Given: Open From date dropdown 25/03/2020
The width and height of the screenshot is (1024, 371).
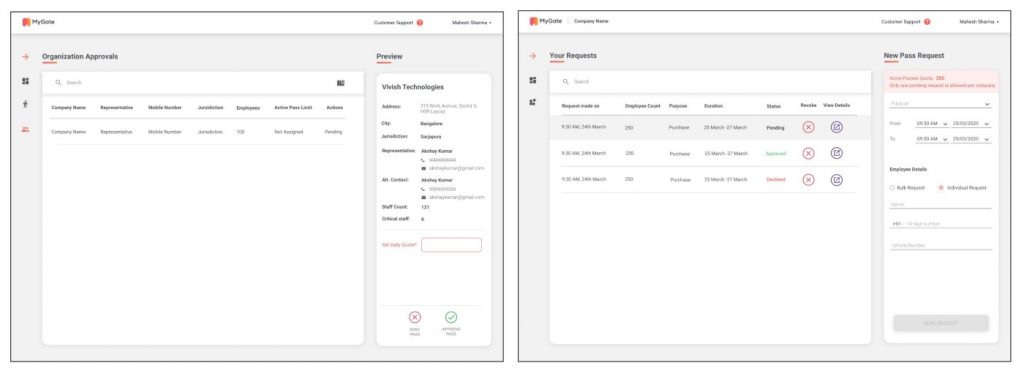Looking at the screenshot, I should [x=971, y=123].
